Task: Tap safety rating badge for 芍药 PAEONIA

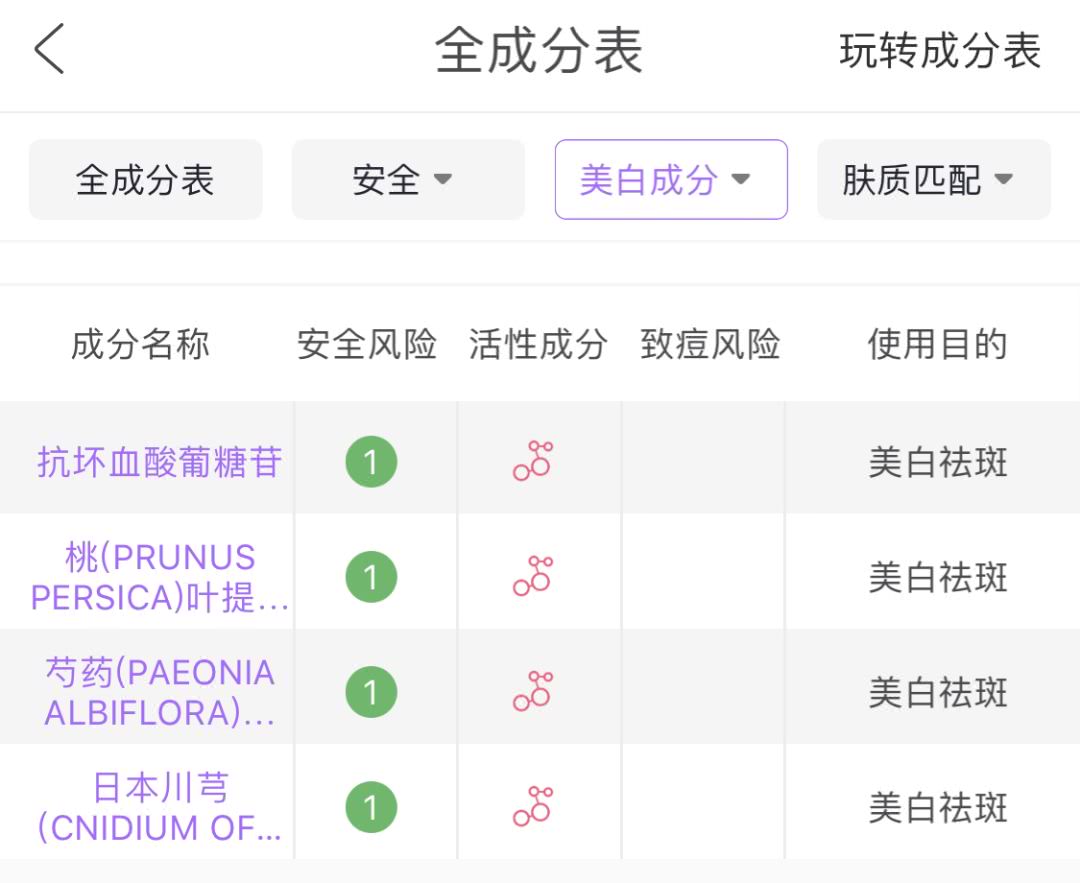Action: pos(371,692)
